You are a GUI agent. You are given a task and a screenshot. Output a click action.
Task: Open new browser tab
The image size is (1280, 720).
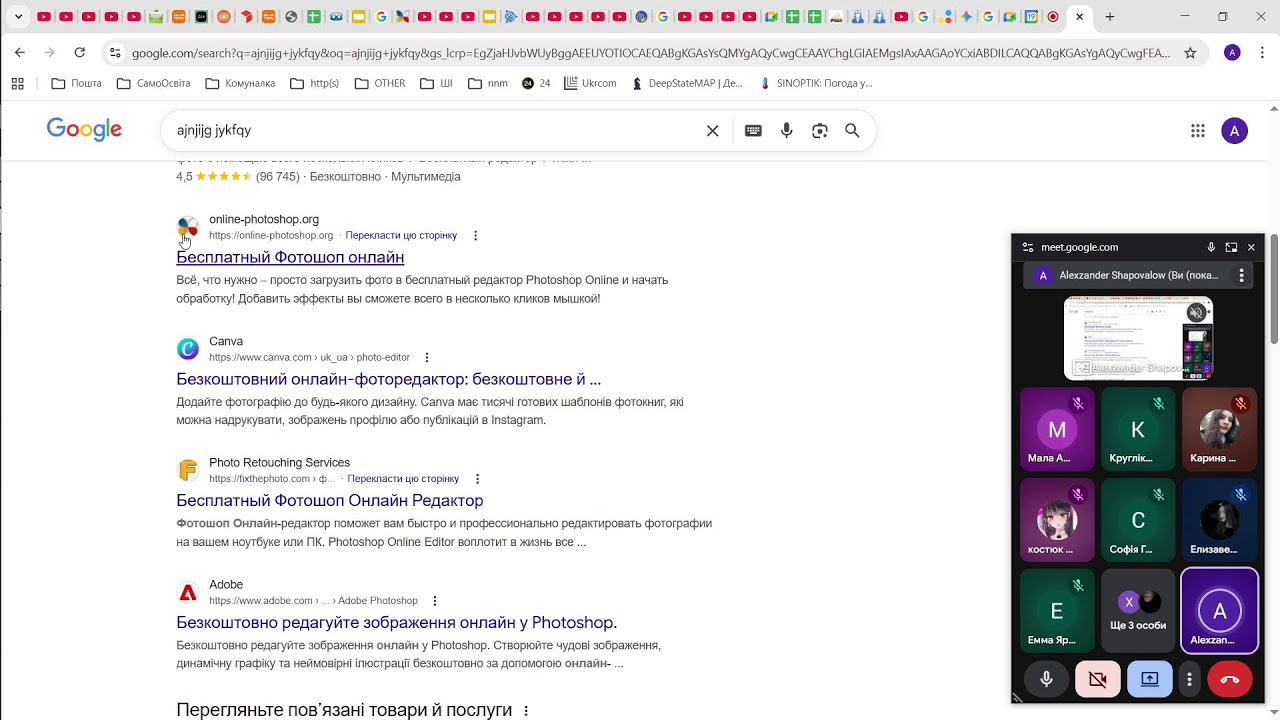[x=1110, y=17]
